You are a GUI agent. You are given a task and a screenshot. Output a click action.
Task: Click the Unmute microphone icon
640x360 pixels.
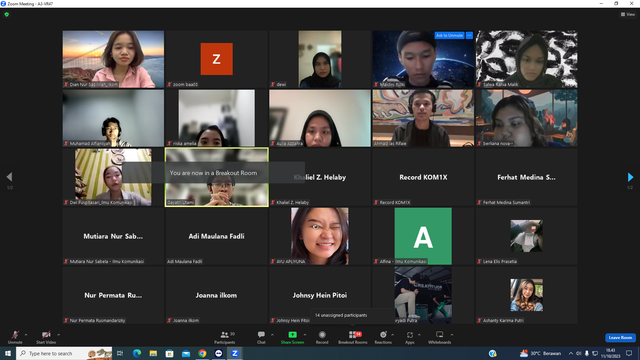pos(15,335)
